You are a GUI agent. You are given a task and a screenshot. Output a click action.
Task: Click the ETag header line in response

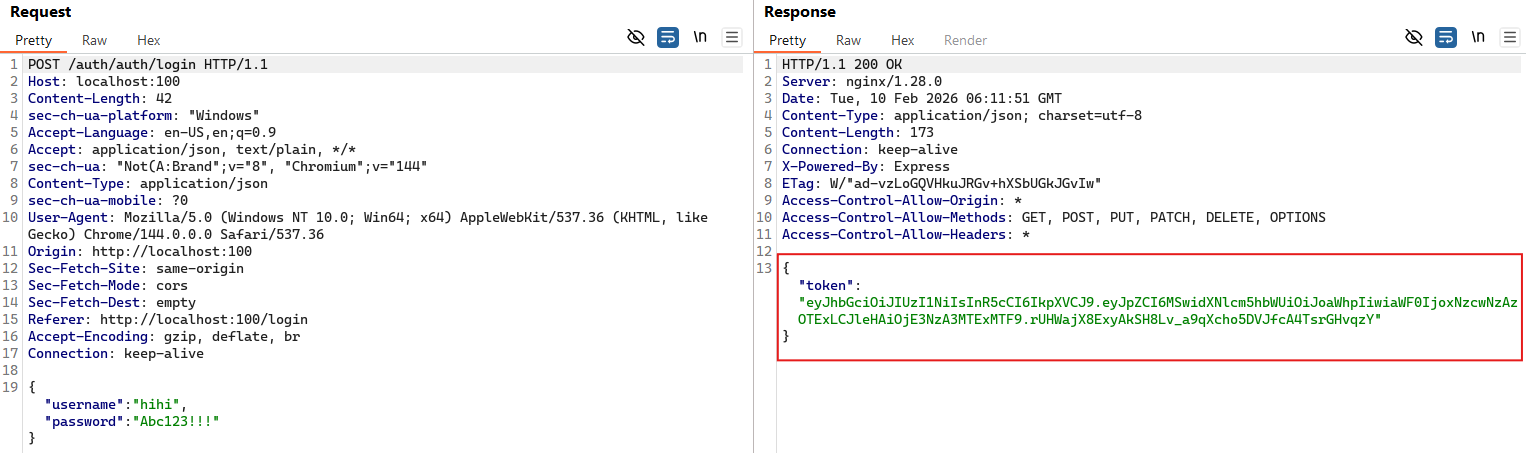[940, 183]
